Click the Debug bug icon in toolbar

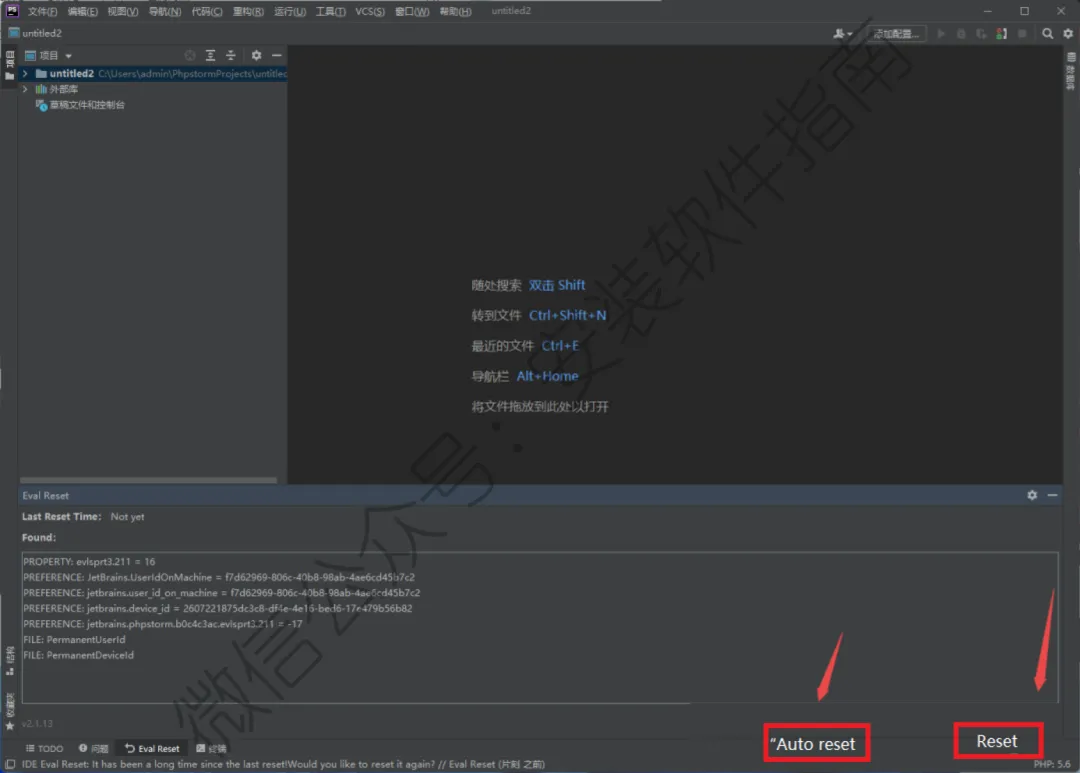coord(962,33)
